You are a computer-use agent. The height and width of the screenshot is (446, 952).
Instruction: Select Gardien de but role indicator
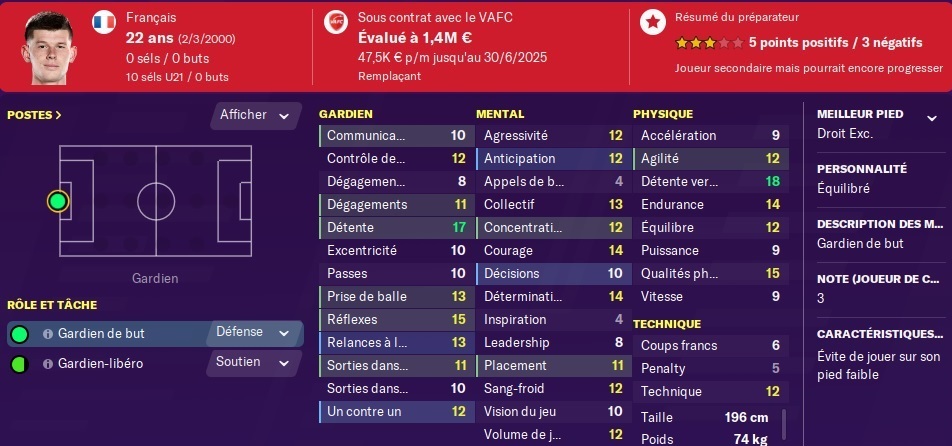tap(20, 334)
